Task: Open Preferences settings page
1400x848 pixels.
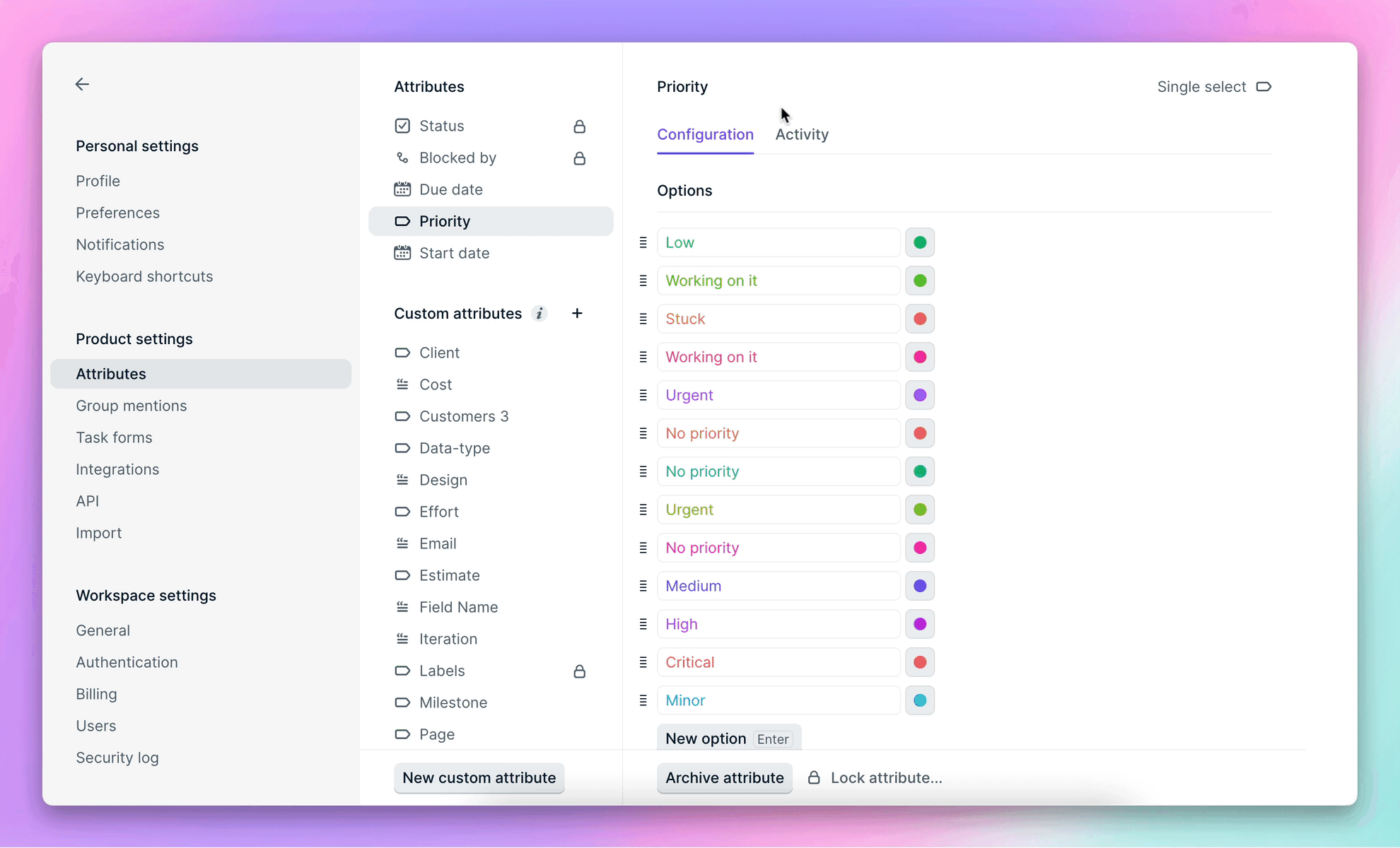Action: pyautogui.click(x=117, y=213)
